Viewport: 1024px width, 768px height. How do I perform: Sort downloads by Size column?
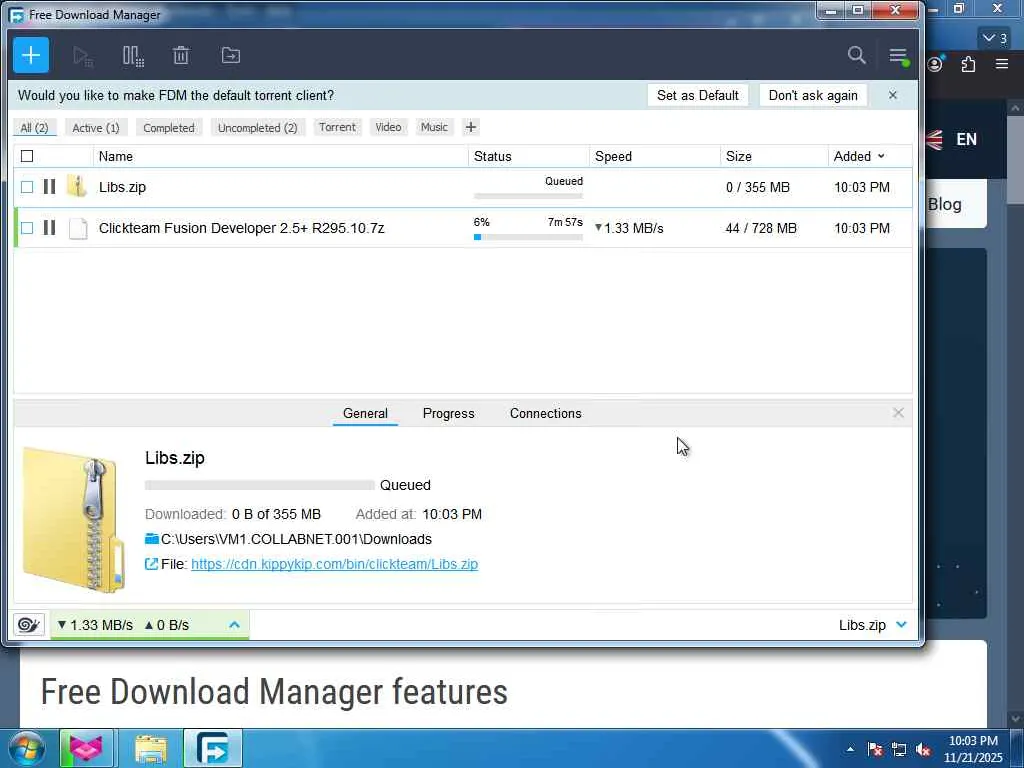click(739, 156)
